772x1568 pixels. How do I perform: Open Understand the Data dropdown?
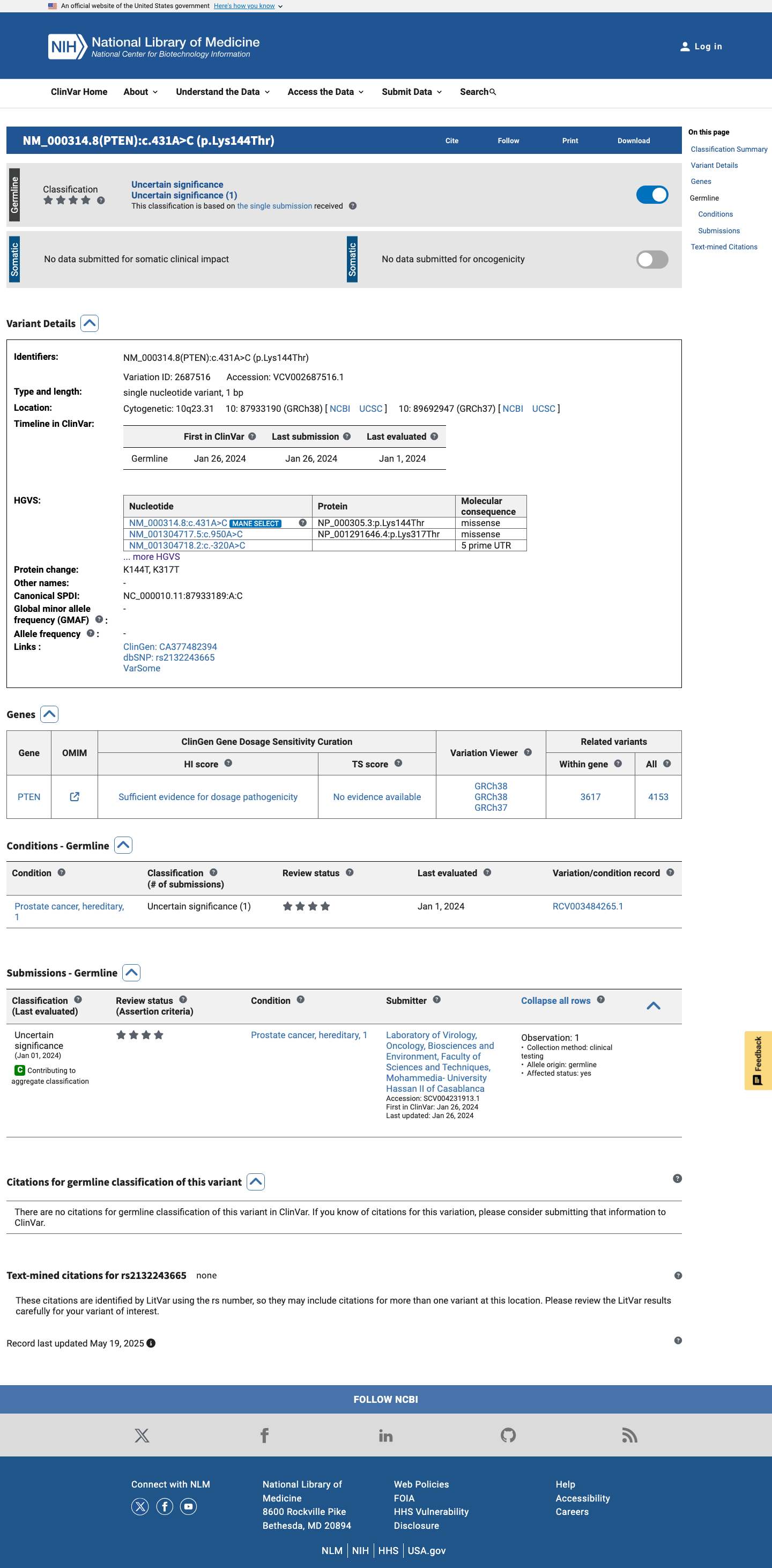pos(222,92)
